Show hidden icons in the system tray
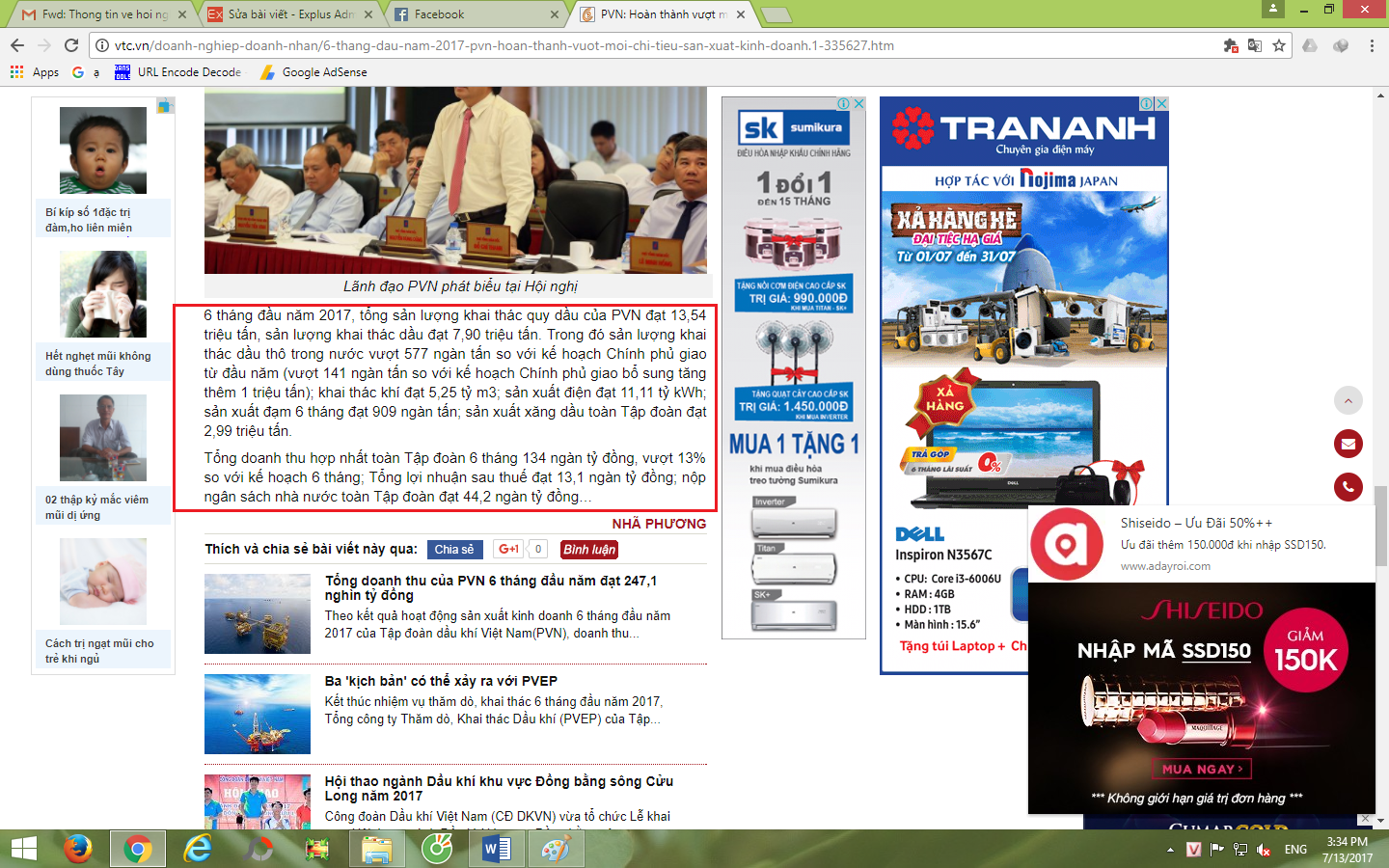This screenshot has height=868, width=1389. (1170, 850)
